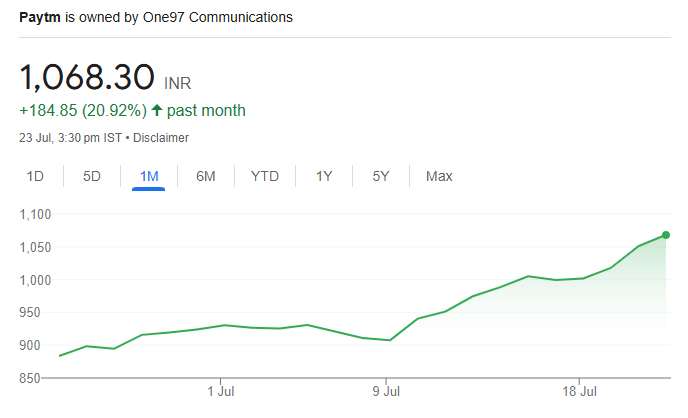This screenshot has height=418, width=688.
Task: Show the 6M price chart
Action: pos(206,177)
